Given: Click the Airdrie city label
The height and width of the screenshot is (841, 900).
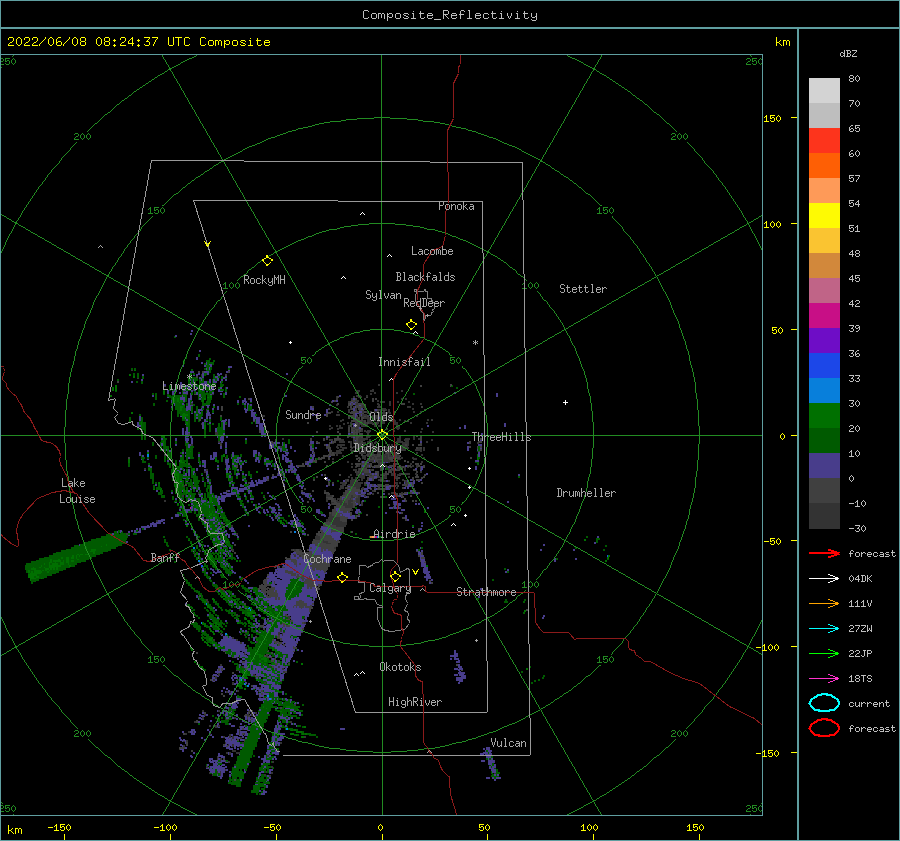Looking at the screenshot, I should pos(394,534).
